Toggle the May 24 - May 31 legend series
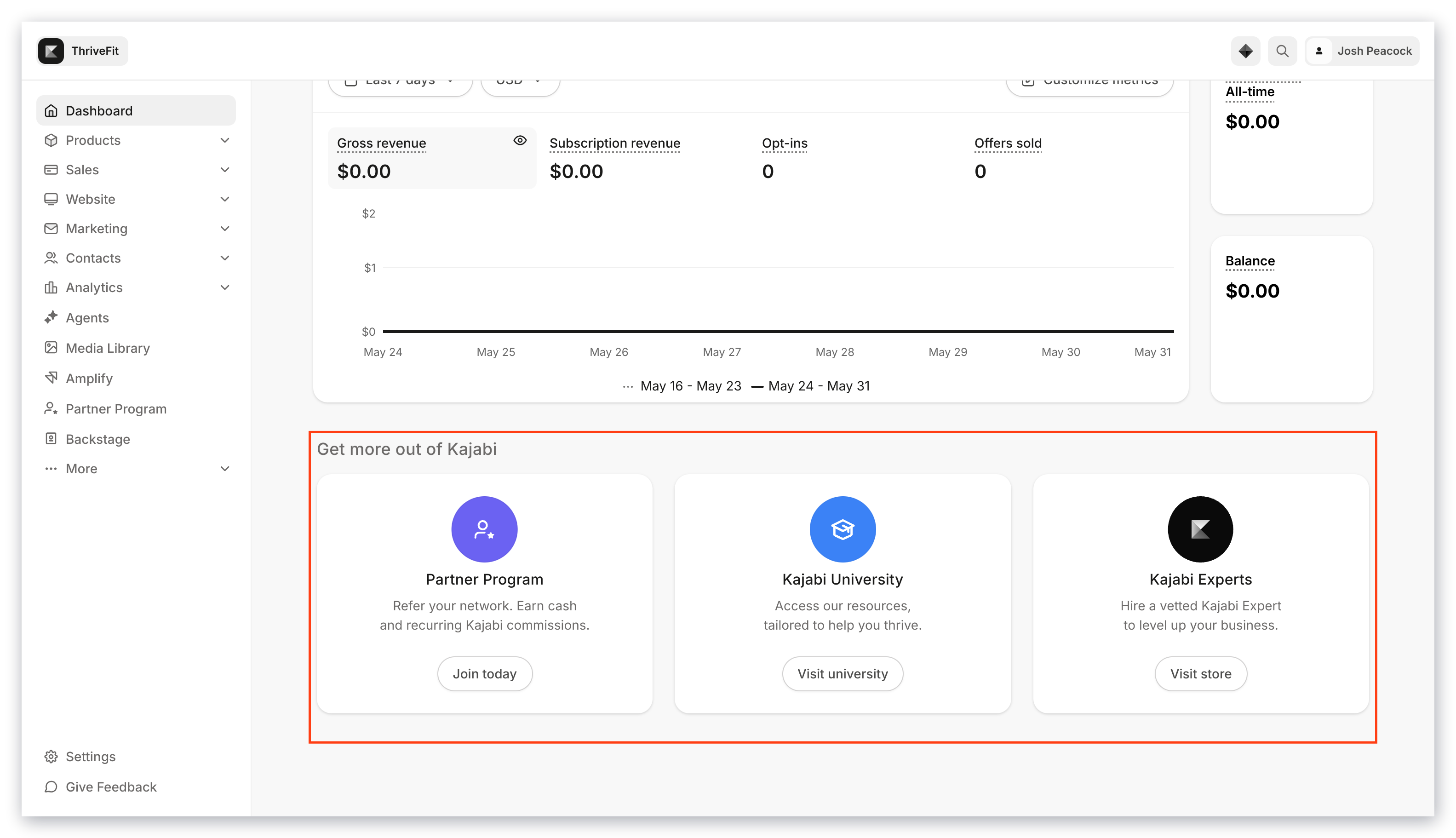 [811, 386]
